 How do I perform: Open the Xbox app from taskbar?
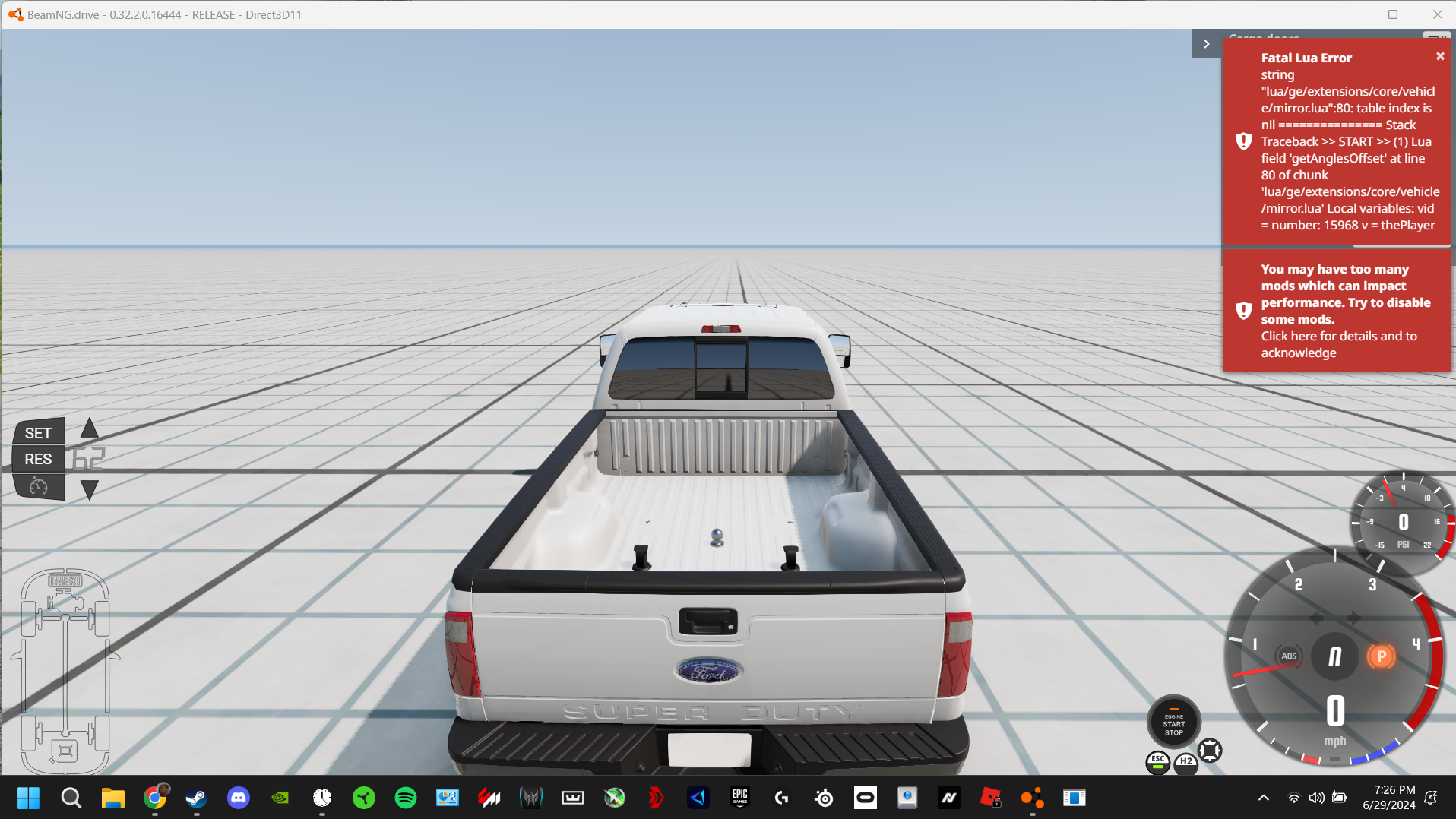click(x=615, y=798)
